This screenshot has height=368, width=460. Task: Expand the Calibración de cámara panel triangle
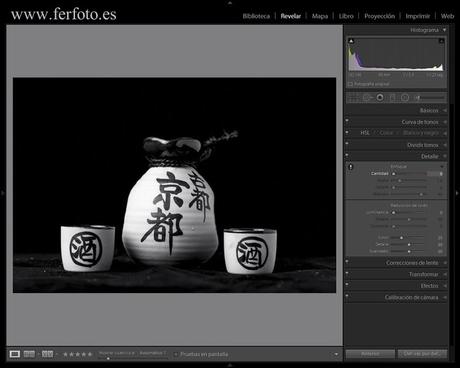point(444,297)
